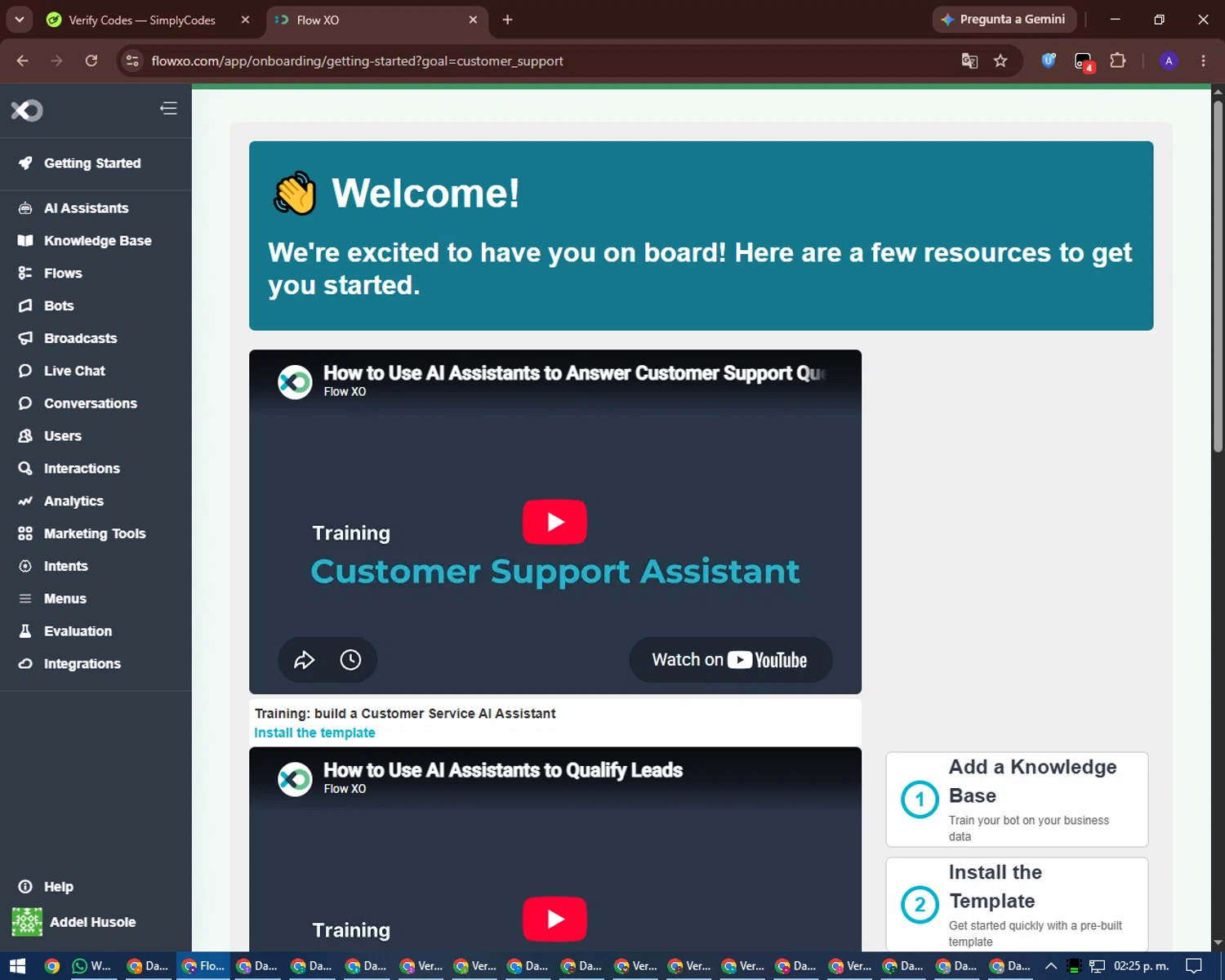Click the Integrations link icon
The image size is (1225, 980).
[x=25, y=664]
